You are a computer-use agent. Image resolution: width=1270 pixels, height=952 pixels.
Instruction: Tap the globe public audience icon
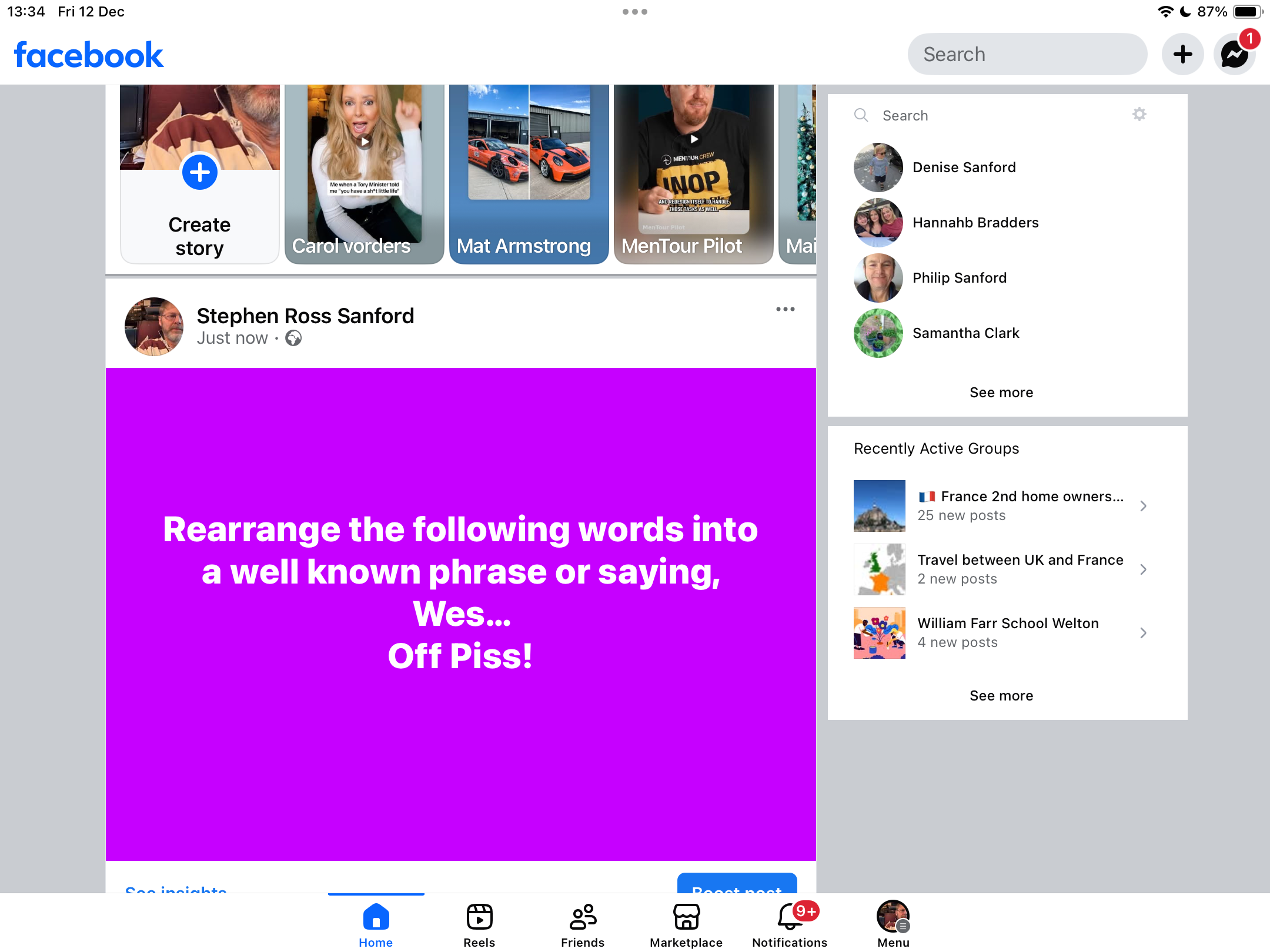point(293,338)
